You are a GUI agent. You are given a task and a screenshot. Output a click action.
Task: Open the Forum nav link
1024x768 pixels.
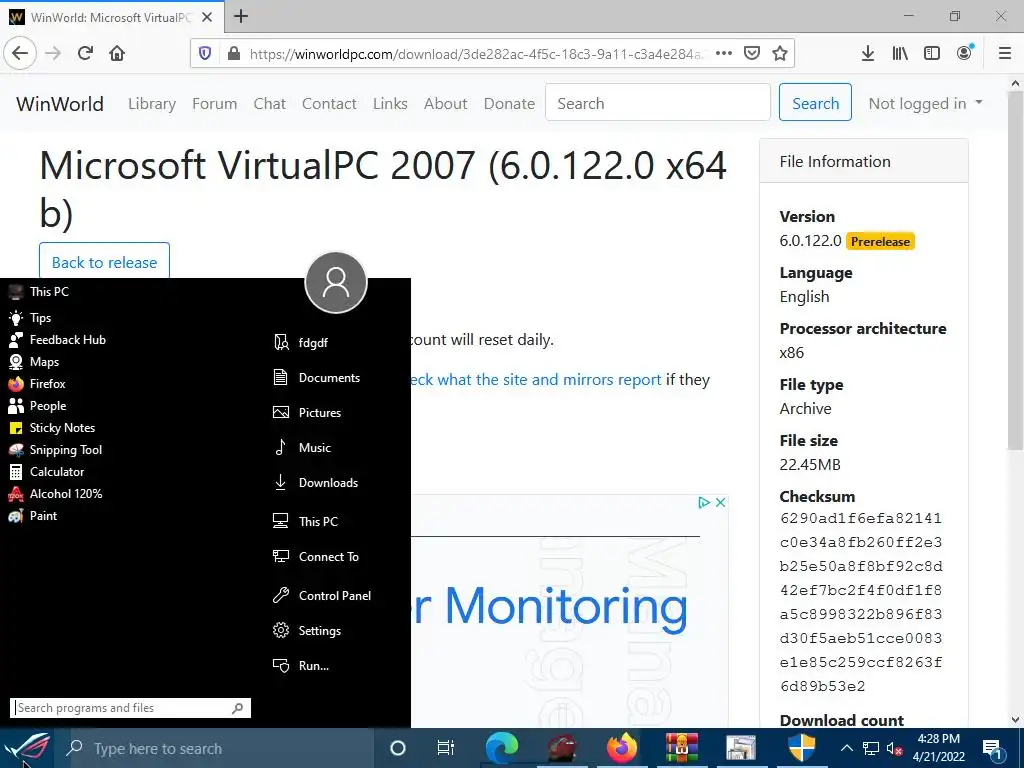pyautogui.click(x=214, y=103)
